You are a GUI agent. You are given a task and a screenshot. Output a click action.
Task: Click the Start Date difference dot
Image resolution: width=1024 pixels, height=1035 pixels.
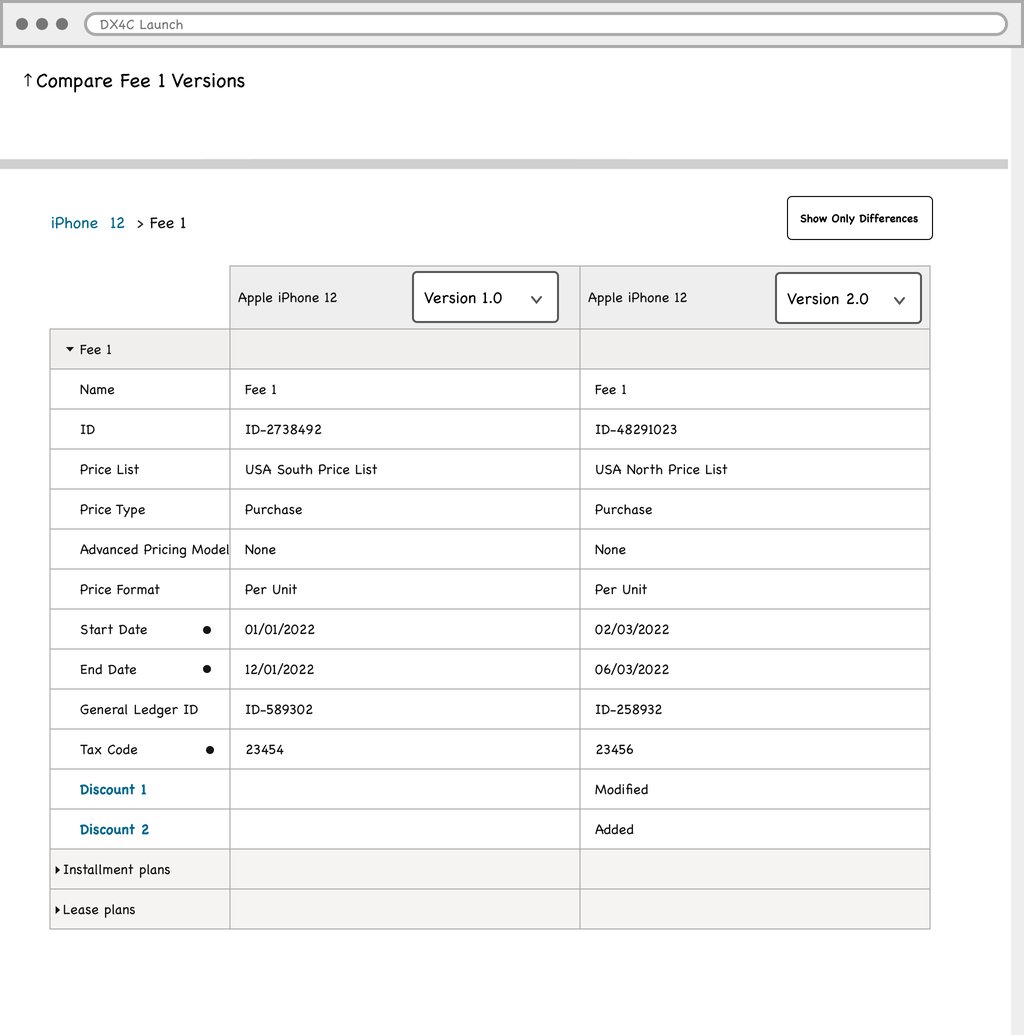point(207,630)
